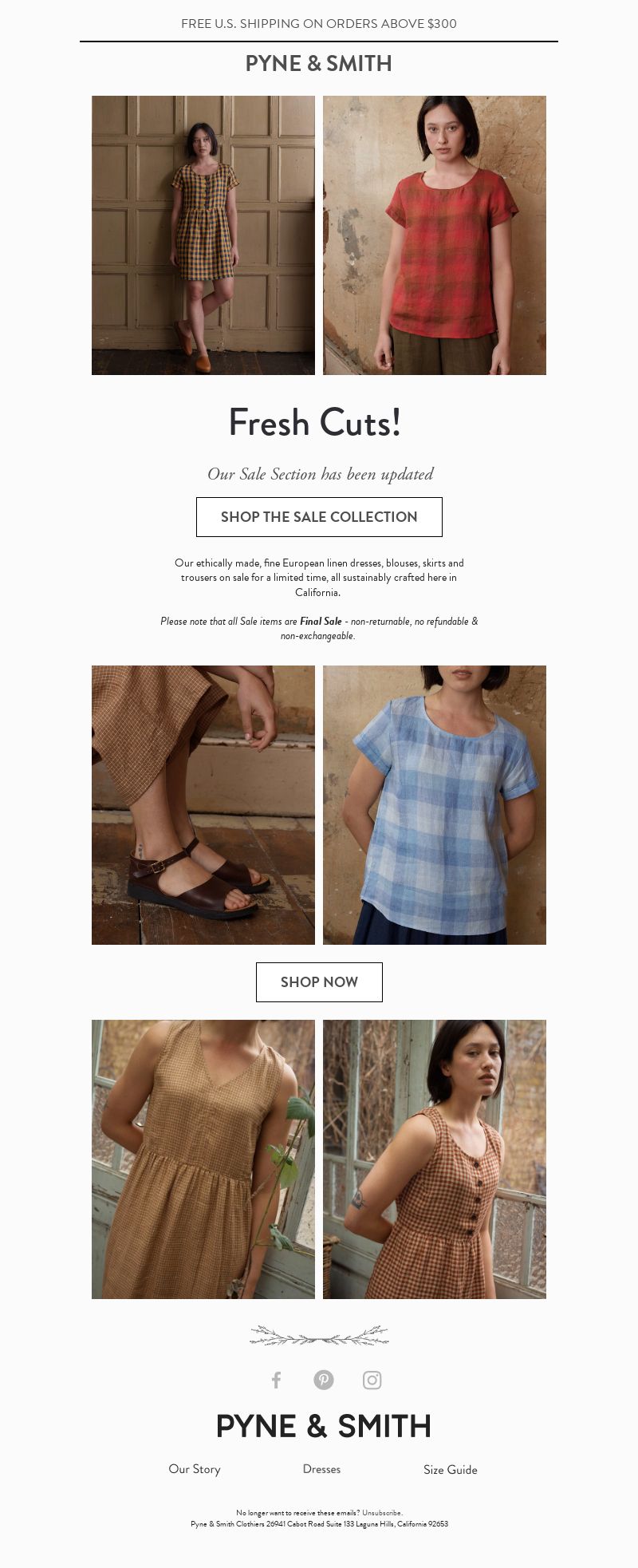Screen dimensions: 638x1568
Task: Open the Instagram icon link
Action: tap(372, 1380)
